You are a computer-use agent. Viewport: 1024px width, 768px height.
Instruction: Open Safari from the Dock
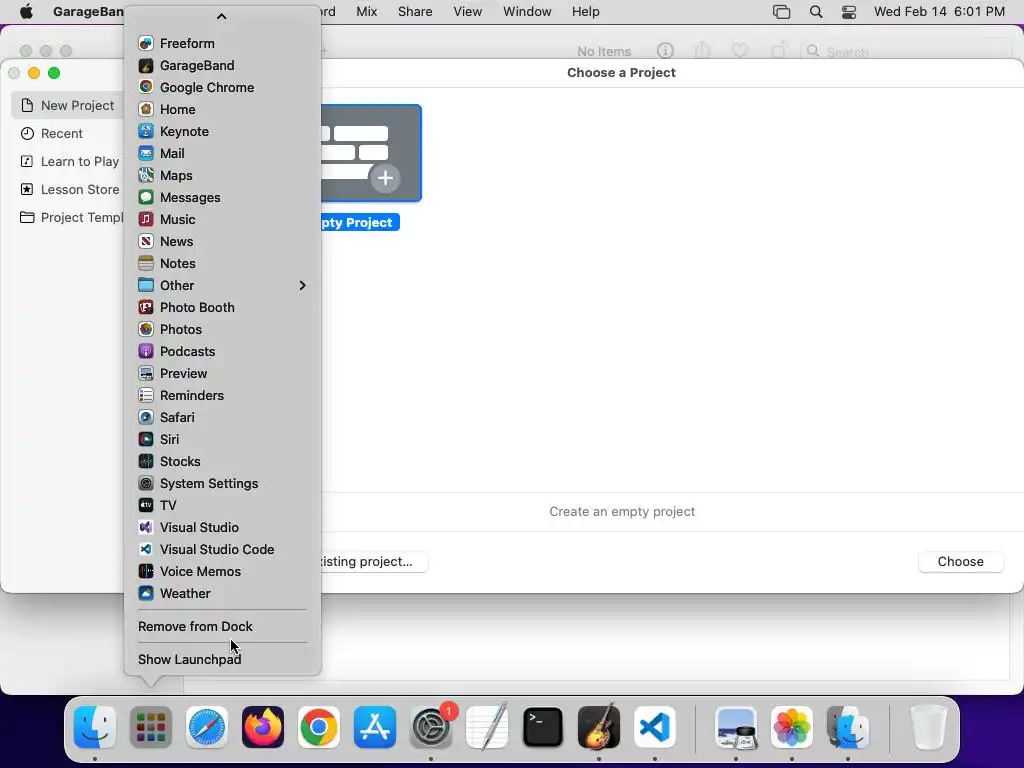[x=207, y=727]
